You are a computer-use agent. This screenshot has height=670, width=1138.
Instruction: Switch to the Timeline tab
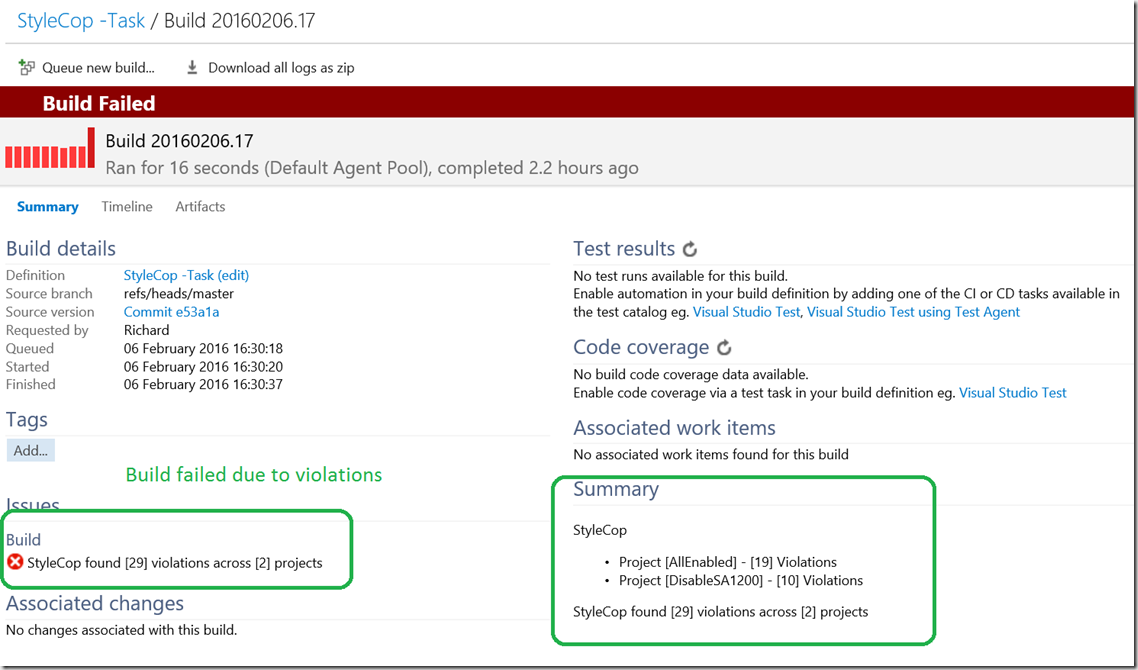pos(127,207)
